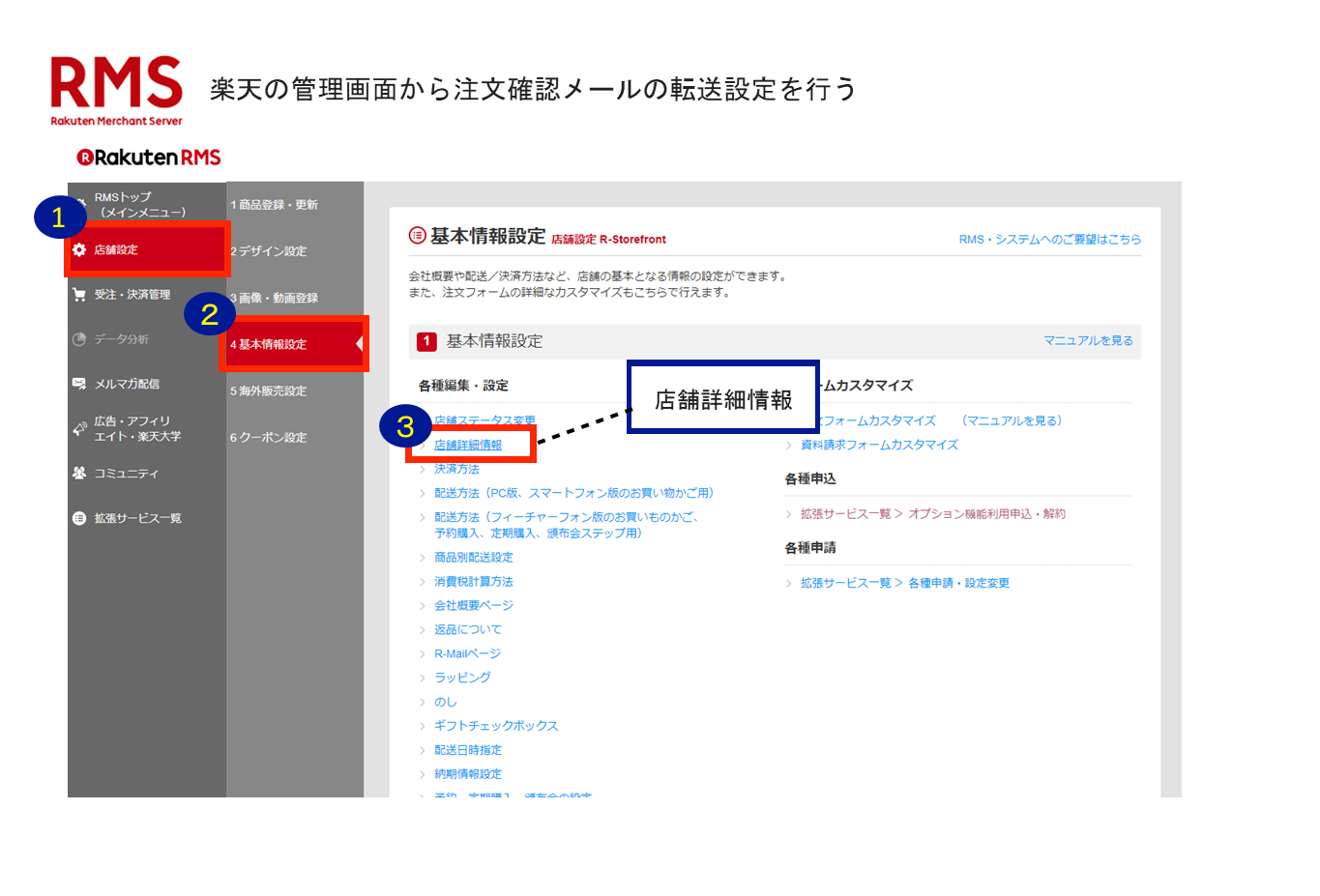Click the people icon for コミュニティ
The height and width of the screenshot is (896, 1320).
click(x=79, y=474)
